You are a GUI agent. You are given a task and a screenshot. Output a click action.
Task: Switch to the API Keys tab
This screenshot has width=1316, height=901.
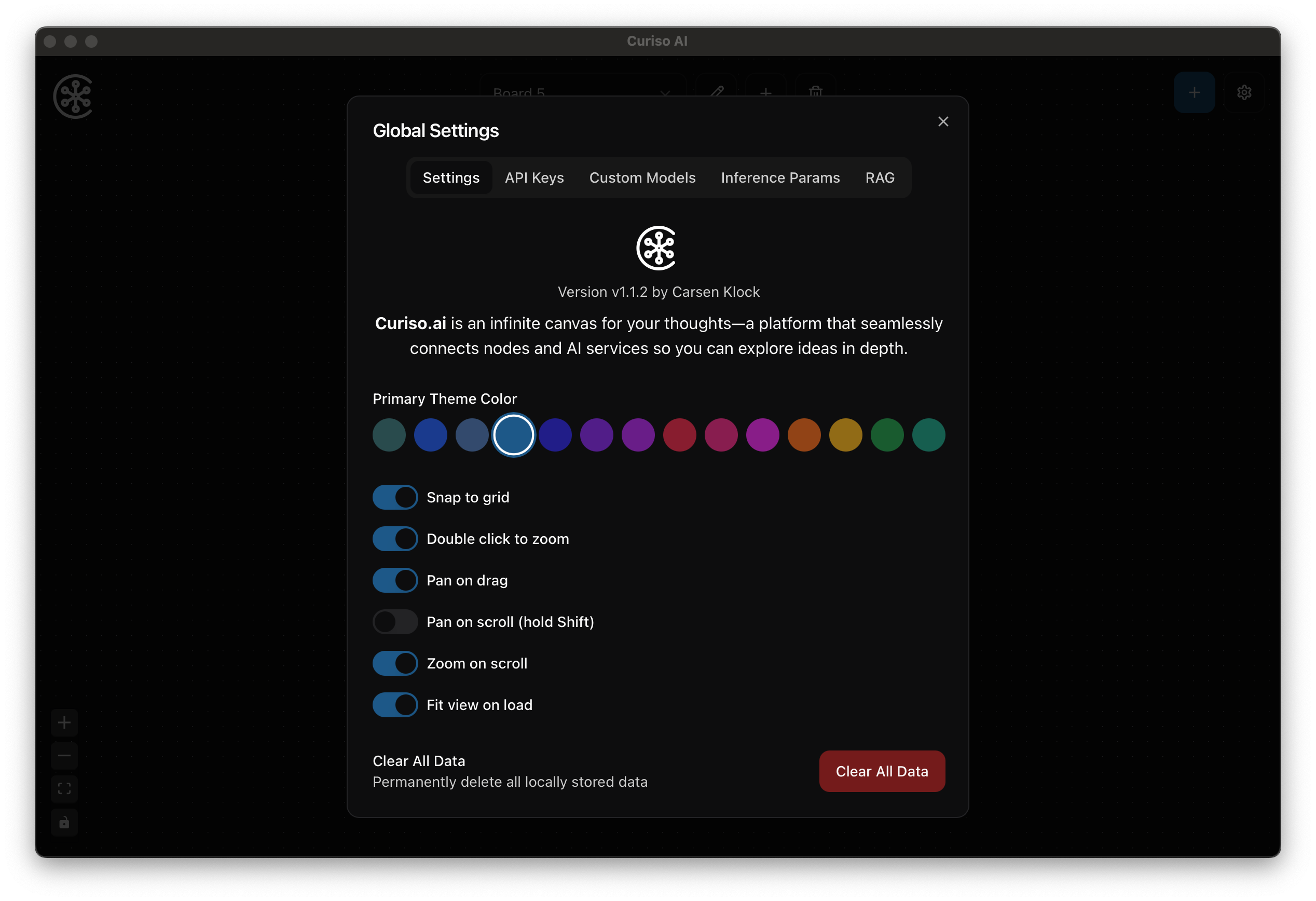tap(534, 178)
